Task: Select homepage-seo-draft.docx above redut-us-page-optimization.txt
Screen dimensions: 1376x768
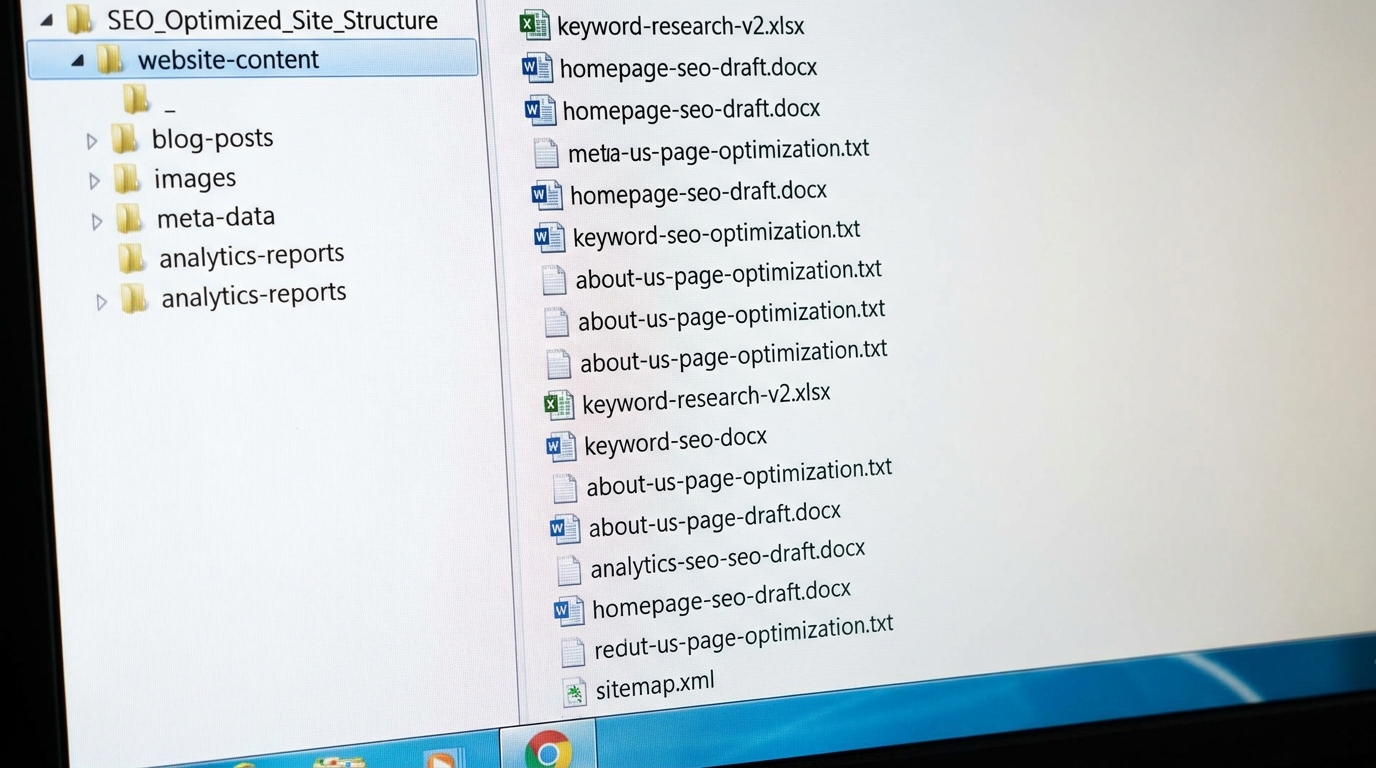Action: click(x=721, y=600)
